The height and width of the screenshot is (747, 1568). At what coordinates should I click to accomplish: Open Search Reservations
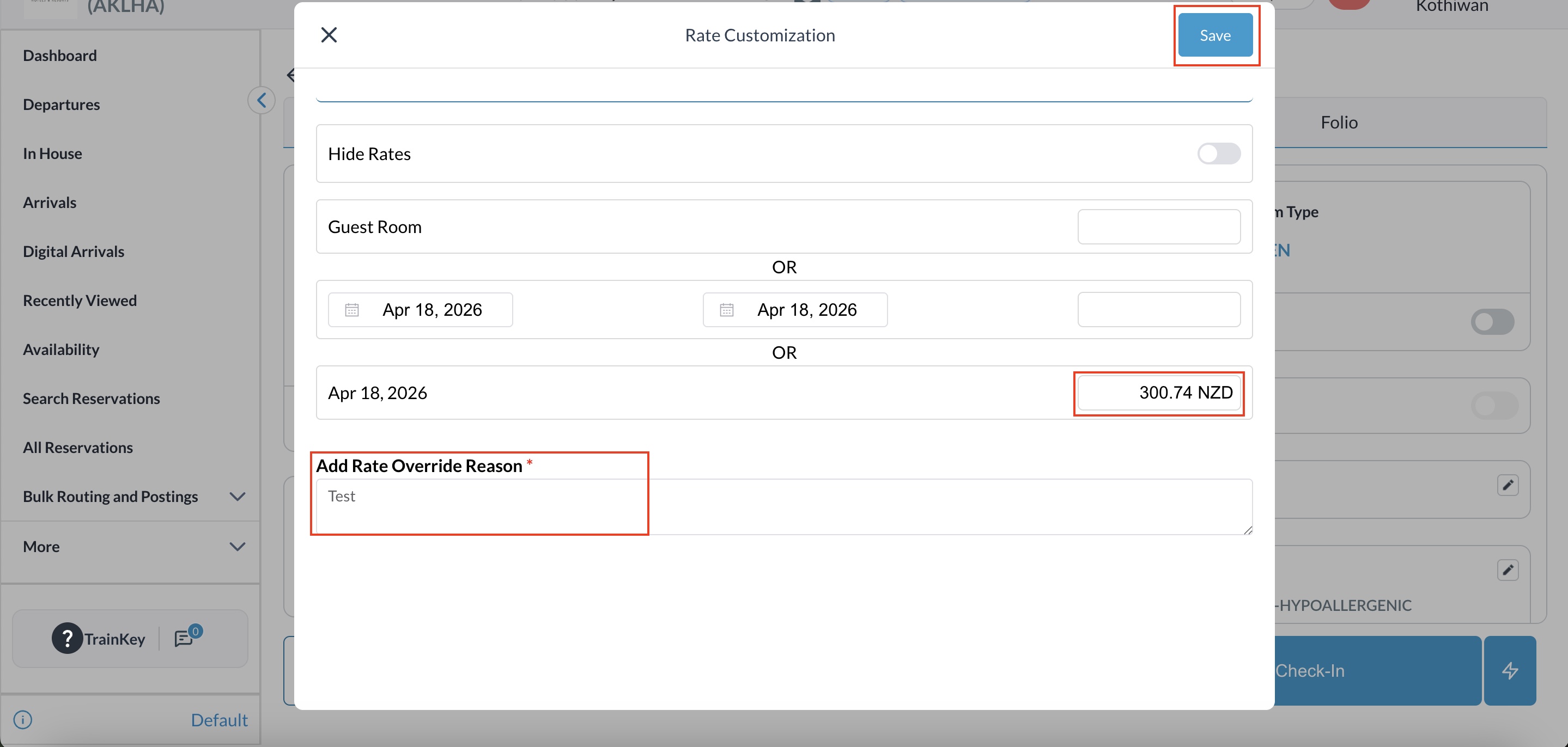(x=92, y=399)
